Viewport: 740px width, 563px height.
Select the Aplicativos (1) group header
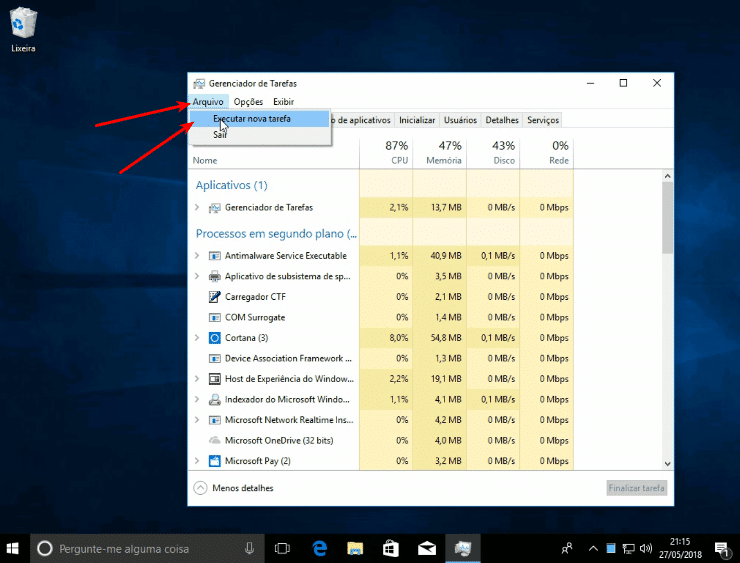pyautogui.click(x=231, y=185)
